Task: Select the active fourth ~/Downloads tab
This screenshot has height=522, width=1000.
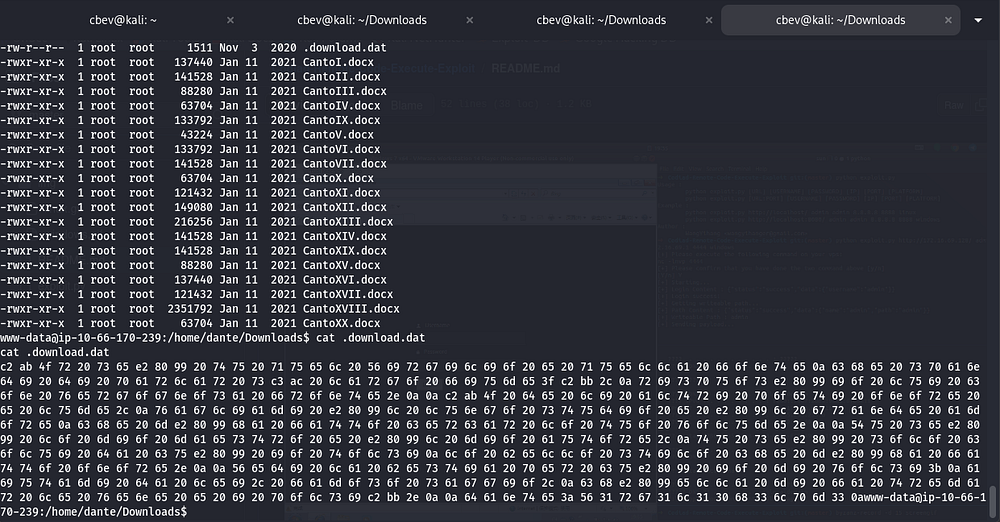Action: [840, 20]
